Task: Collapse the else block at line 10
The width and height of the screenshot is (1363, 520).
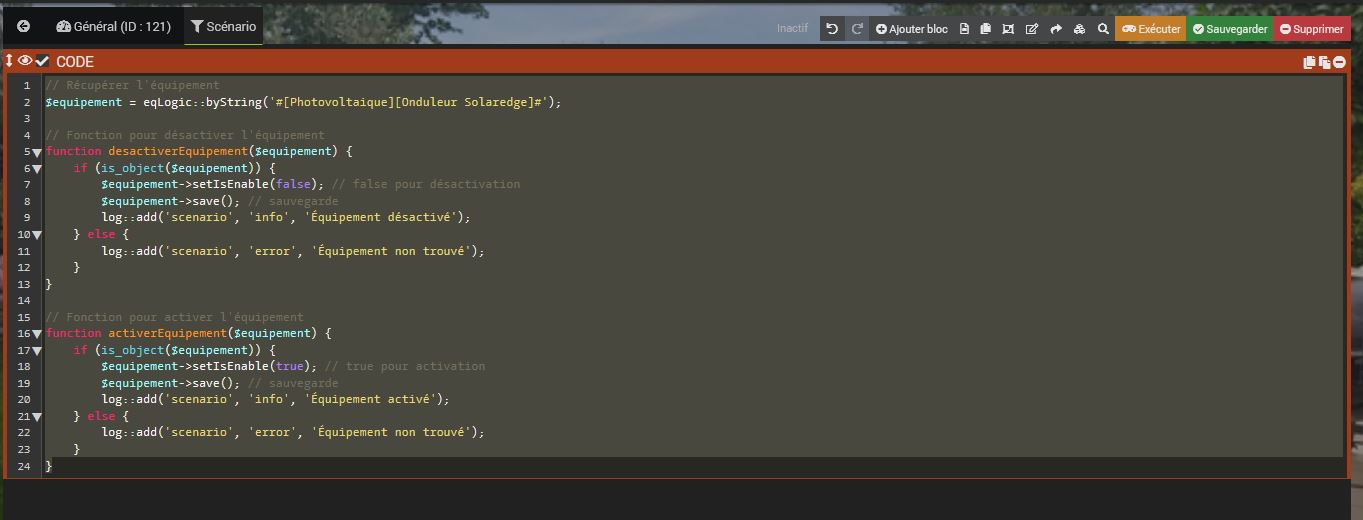Action: [x=37, y=235]
